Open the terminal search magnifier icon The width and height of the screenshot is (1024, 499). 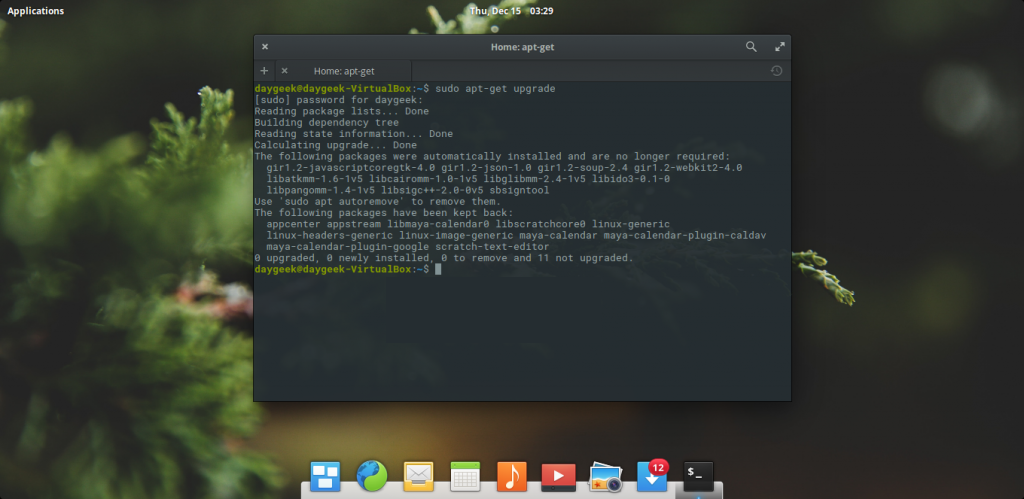pyautogui.click(x=751, y=47)
